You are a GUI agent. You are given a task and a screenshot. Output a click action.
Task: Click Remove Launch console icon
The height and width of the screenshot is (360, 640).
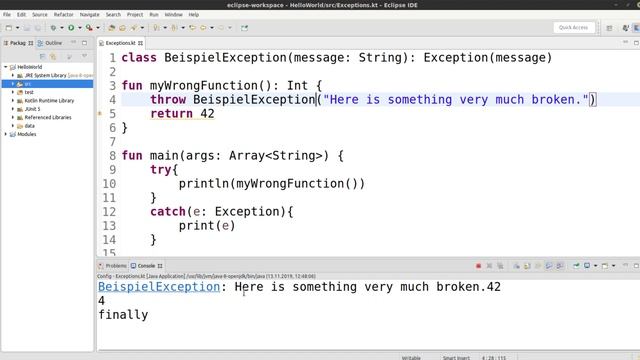click(x=489, y=266)
